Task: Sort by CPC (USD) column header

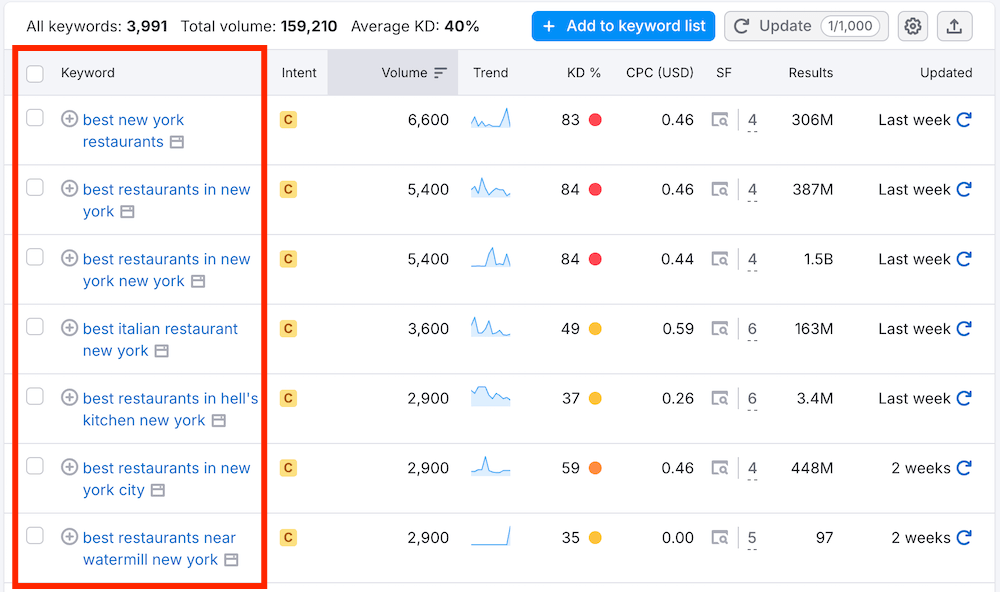Action: pos(659,73)
